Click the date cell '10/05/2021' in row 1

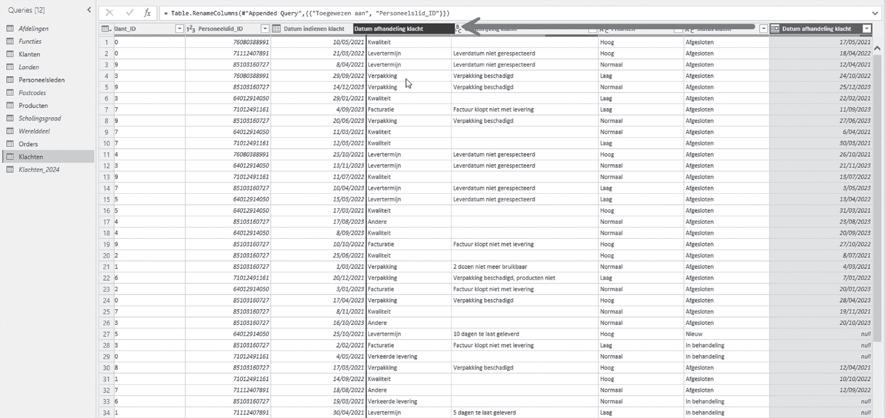(318, 42)
